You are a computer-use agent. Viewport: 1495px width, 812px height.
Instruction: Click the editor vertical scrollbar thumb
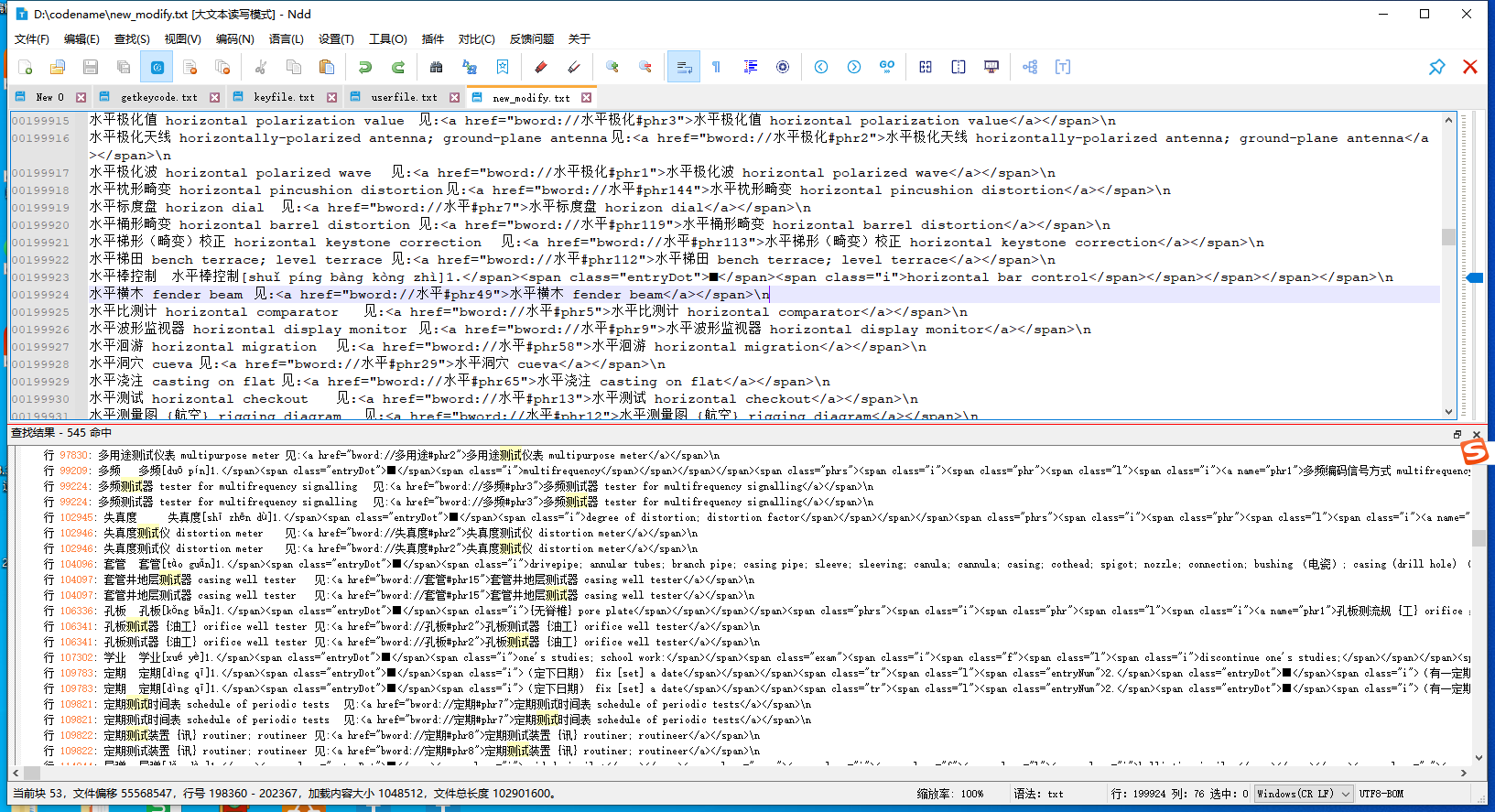[x=1448, y=236]
